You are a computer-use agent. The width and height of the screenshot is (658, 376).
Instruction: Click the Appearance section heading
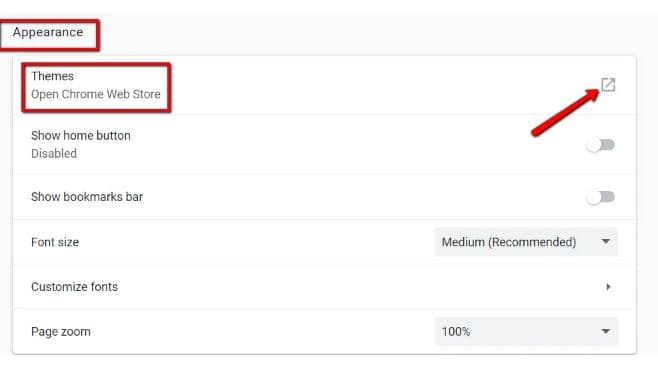click(x=48, y=32)
